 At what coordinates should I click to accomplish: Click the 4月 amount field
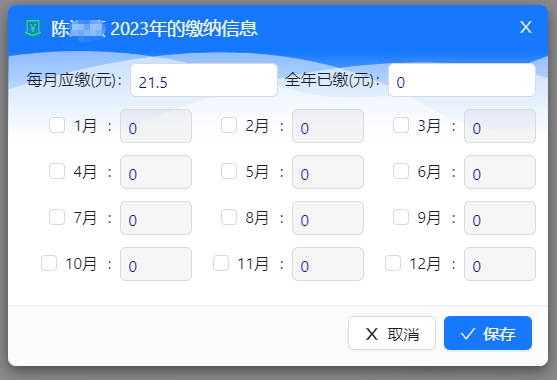tap(156, 172)
